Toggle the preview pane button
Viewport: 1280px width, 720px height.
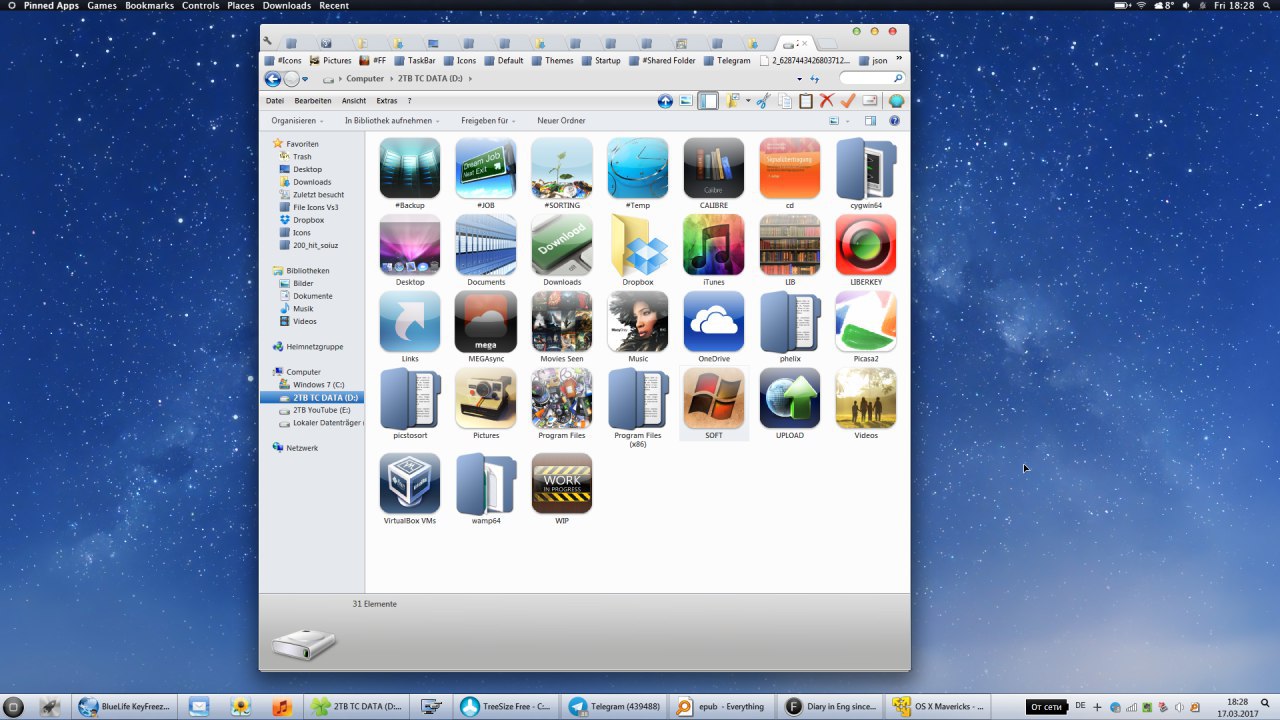click(870, 121)
